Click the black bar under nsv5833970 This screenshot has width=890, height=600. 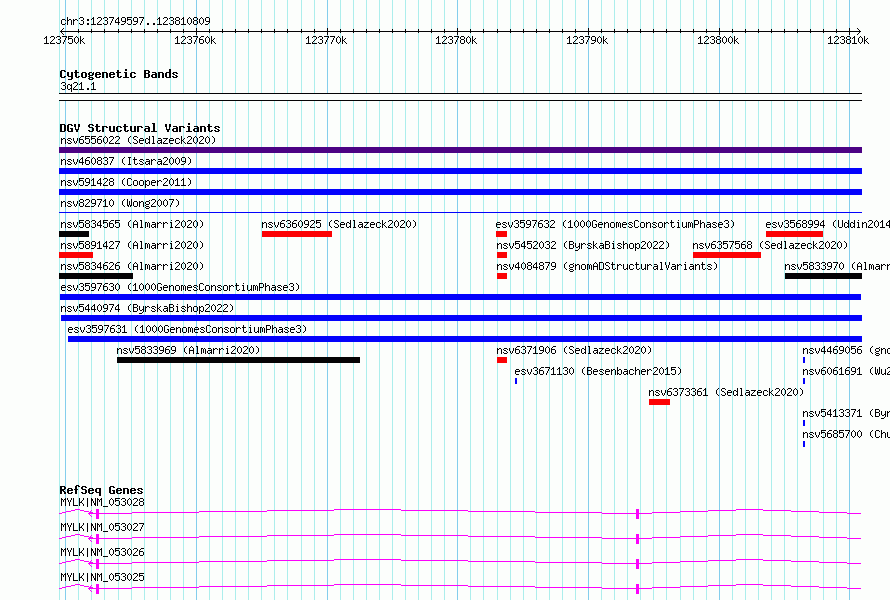click(x=824, y=276)
